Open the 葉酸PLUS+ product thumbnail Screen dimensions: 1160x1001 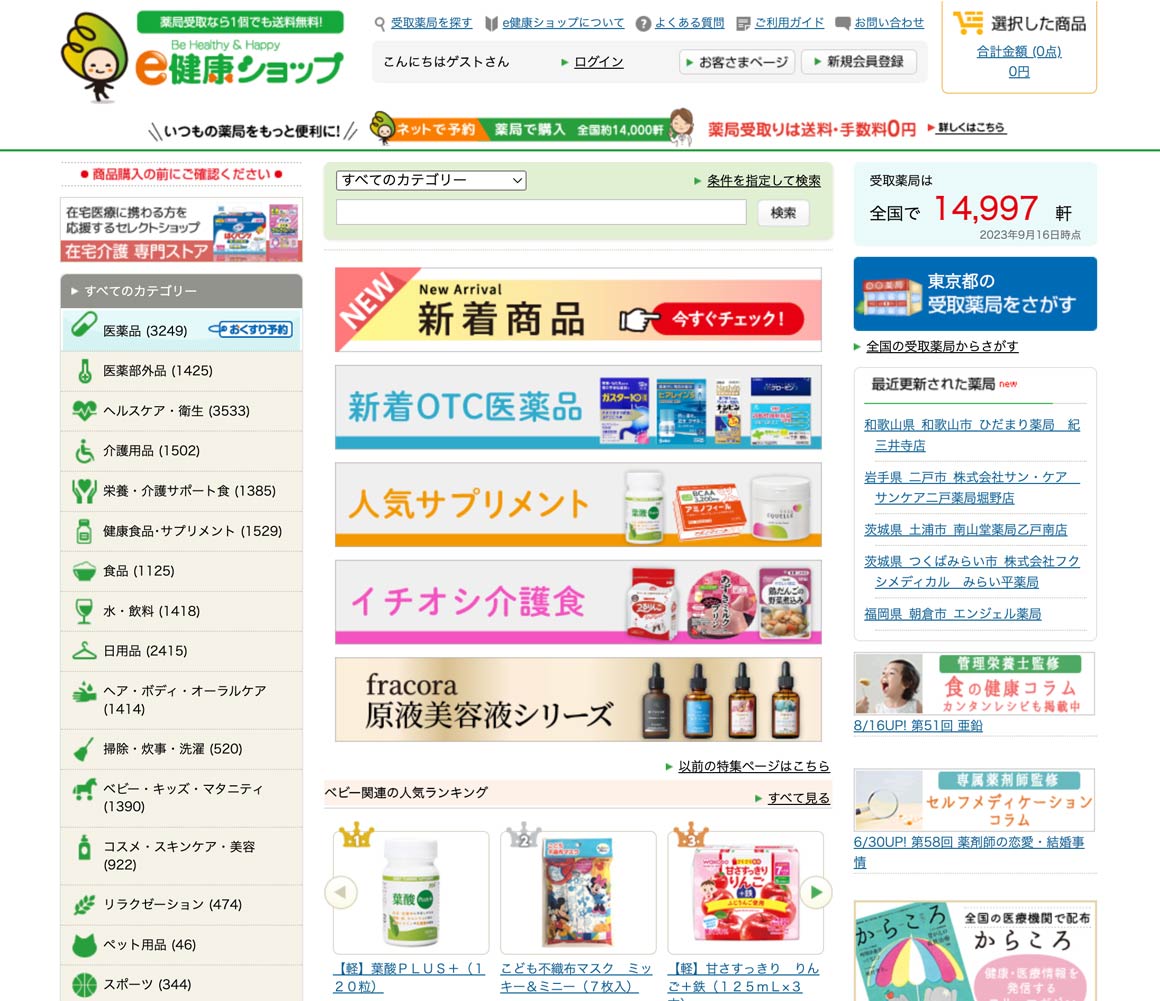tap(411, 893)
